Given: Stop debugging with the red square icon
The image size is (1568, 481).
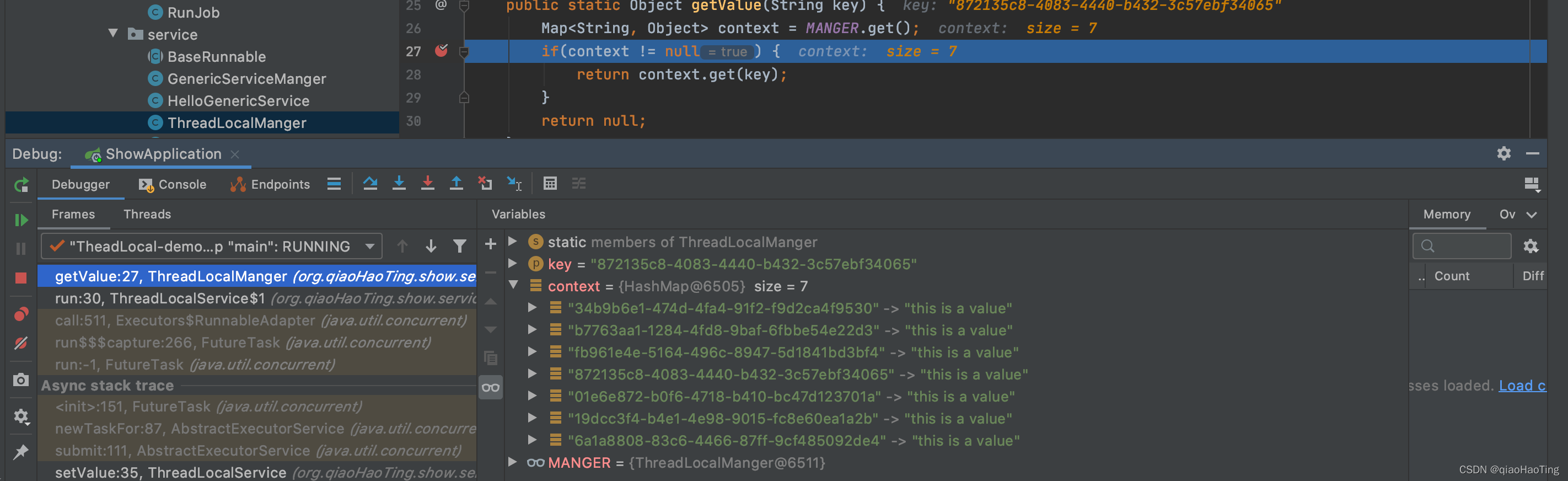Looking at the screenshot, I should click(22, 277).
